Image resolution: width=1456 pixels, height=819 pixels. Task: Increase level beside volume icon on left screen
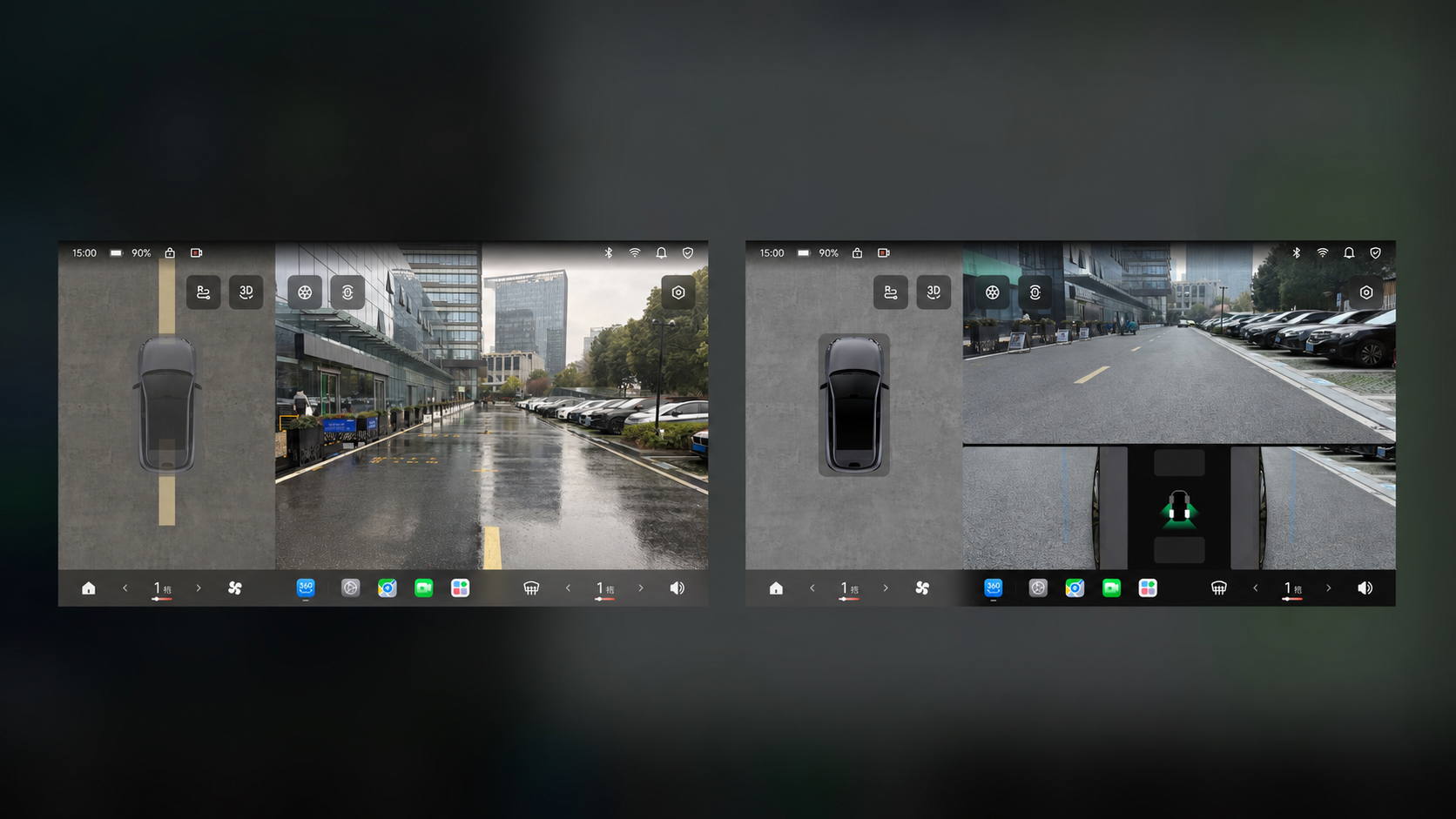coord(641,588)
